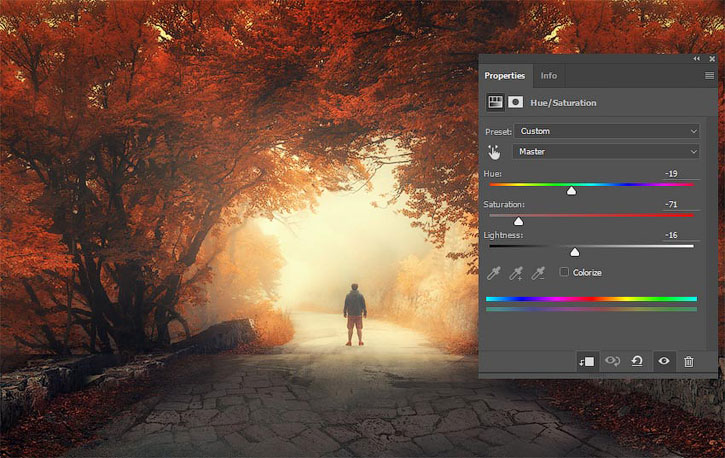Close the Properties panel
725x458 pixels.
(712, 59)
